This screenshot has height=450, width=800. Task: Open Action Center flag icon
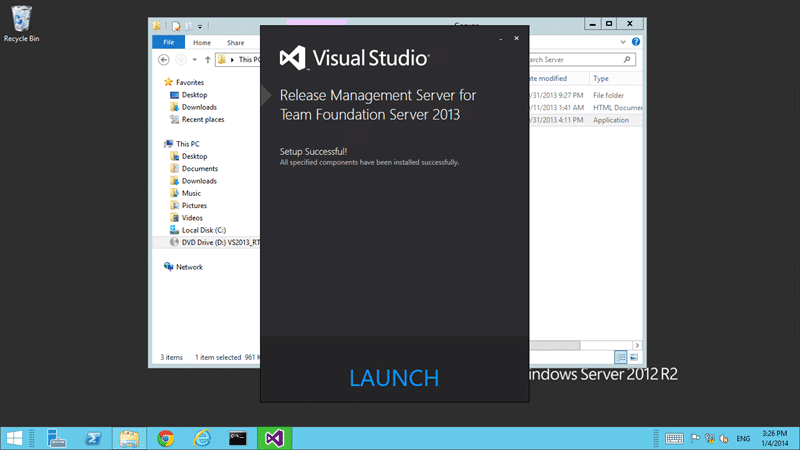(695, 438)
